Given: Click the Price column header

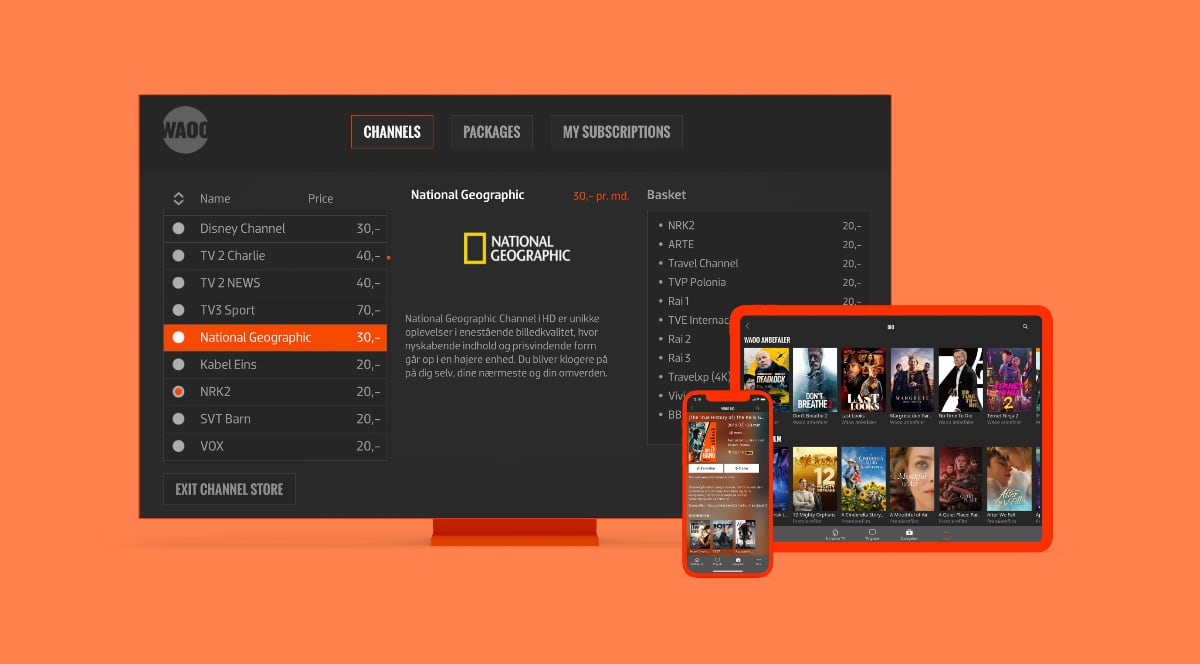Looking at the screenshot, I should tap(321, 198).
